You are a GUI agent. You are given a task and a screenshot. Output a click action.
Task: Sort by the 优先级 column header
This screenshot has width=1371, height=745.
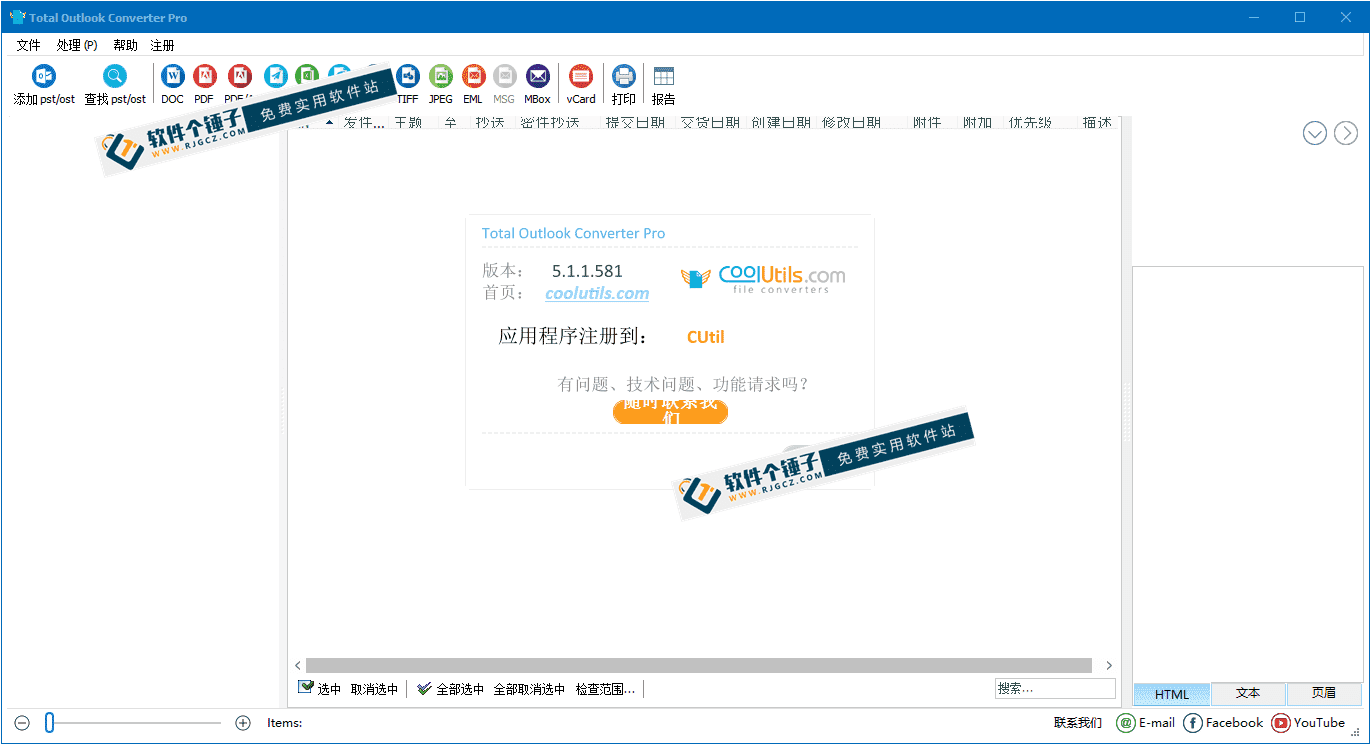coord(1030,122)
